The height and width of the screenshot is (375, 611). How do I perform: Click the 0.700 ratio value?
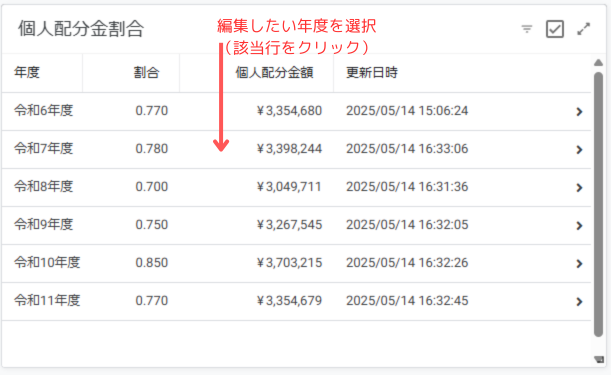click(152, 187)
